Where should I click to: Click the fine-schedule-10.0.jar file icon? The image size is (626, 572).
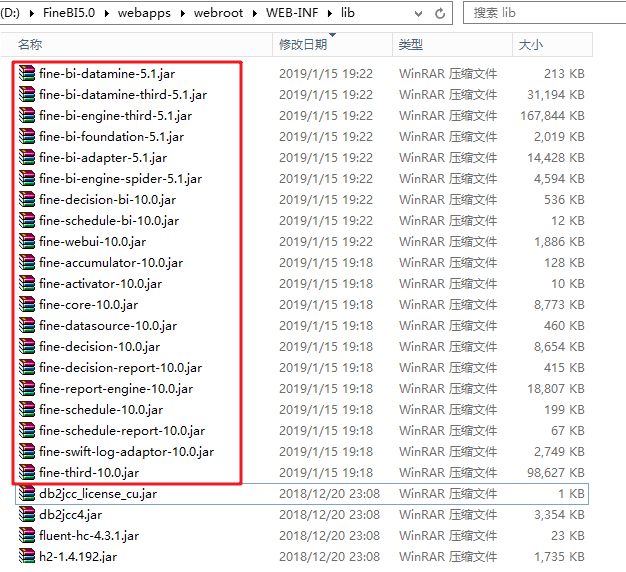click(x=27, y=410)
